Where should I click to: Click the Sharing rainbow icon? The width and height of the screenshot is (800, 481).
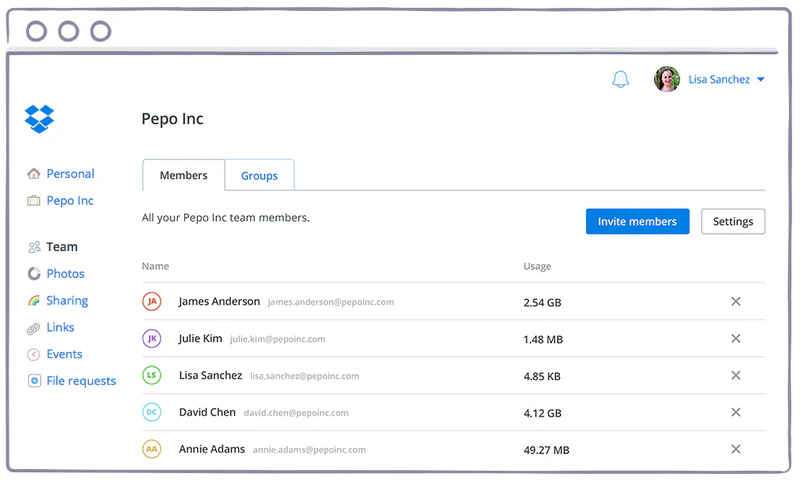tap(34, 301)
